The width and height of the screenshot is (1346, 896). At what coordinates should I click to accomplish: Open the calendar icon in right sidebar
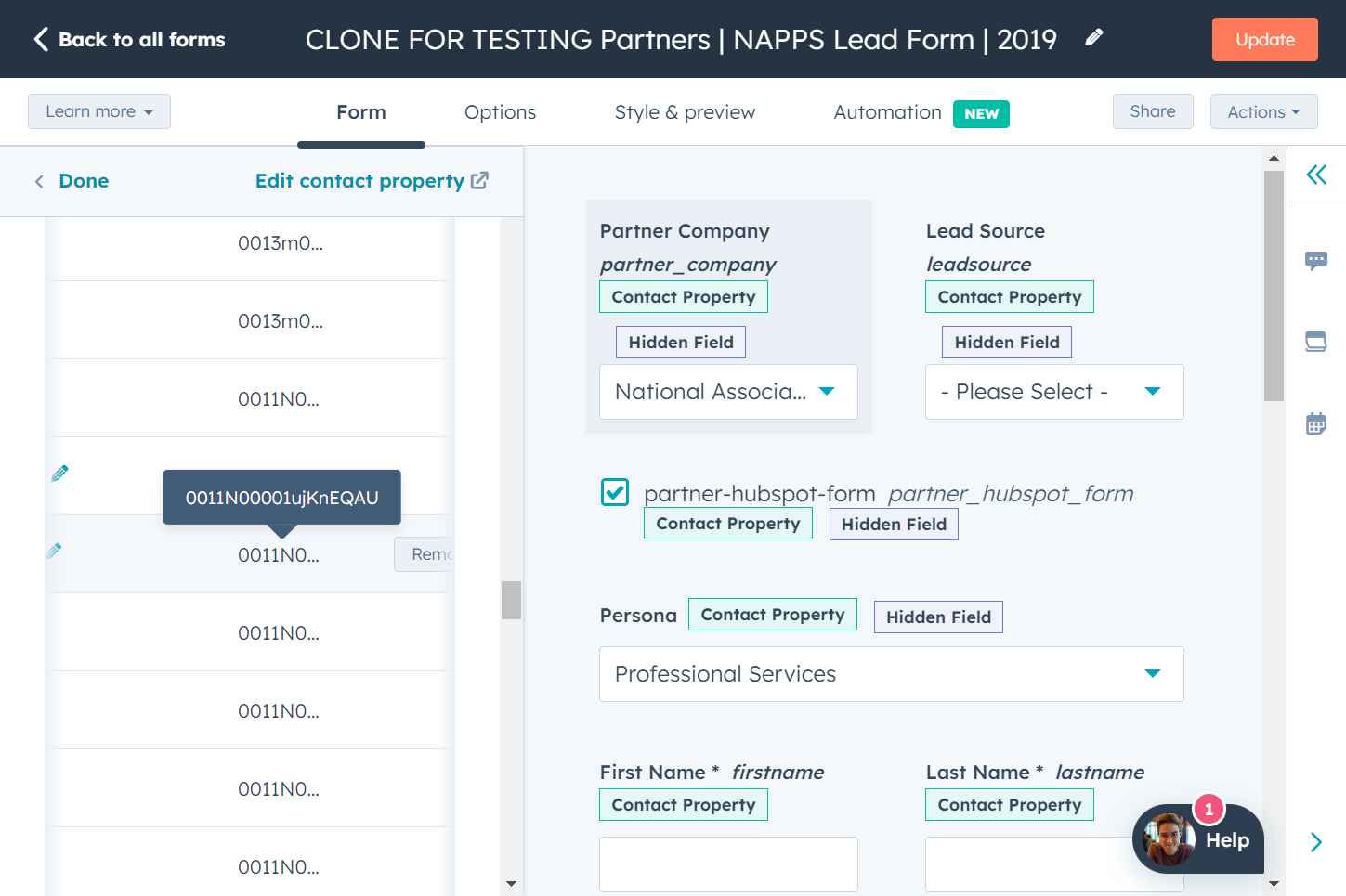pos(1316,423)
